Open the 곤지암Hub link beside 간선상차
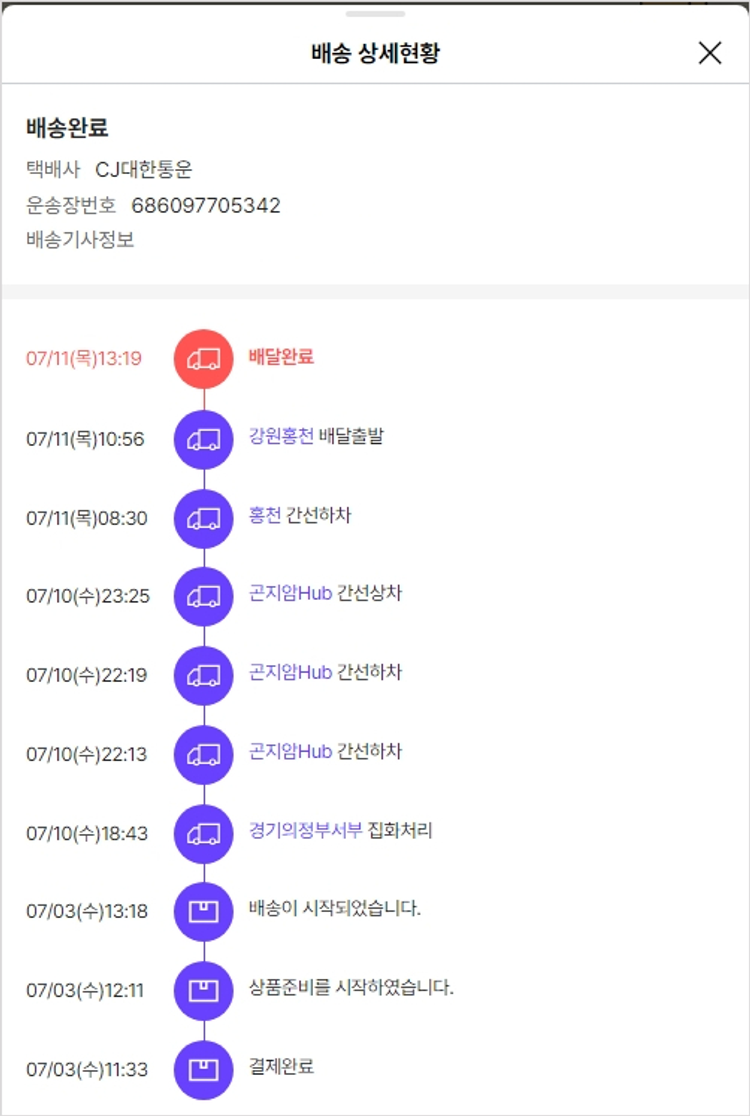 [290, 594]
